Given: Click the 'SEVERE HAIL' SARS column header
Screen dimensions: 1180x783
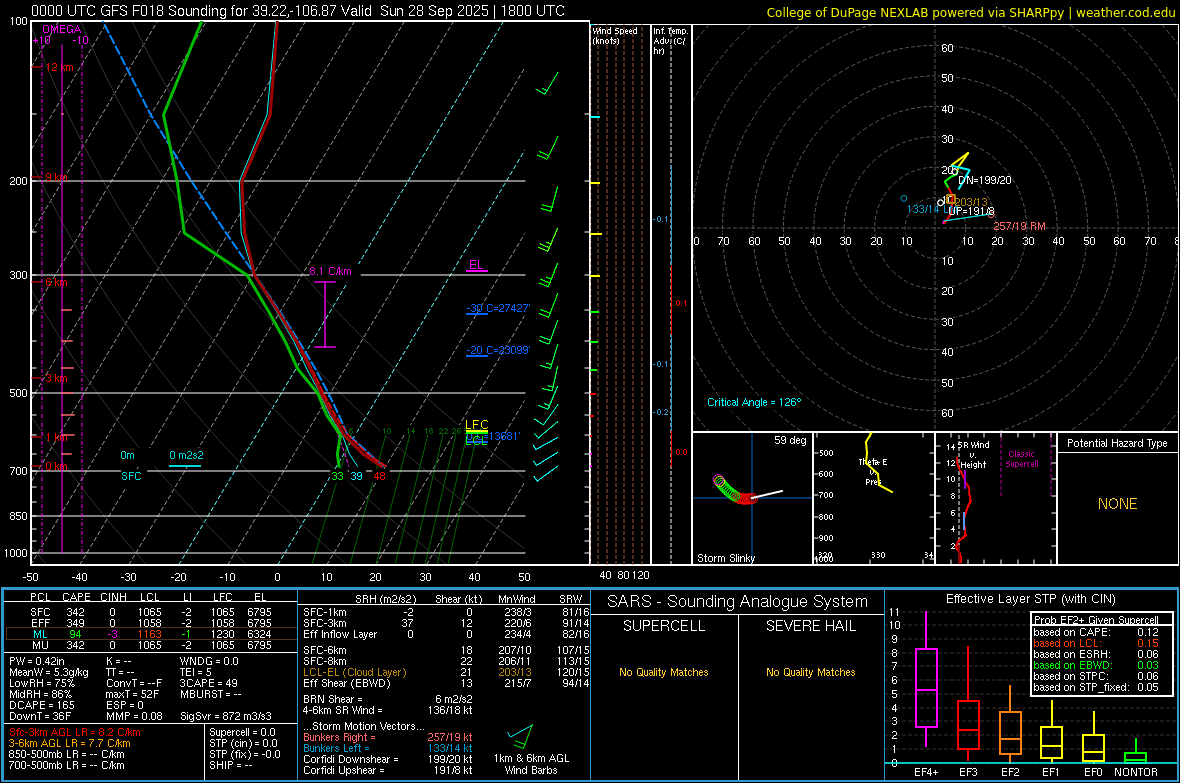Looking at the screenshot, I should [810, 626].
